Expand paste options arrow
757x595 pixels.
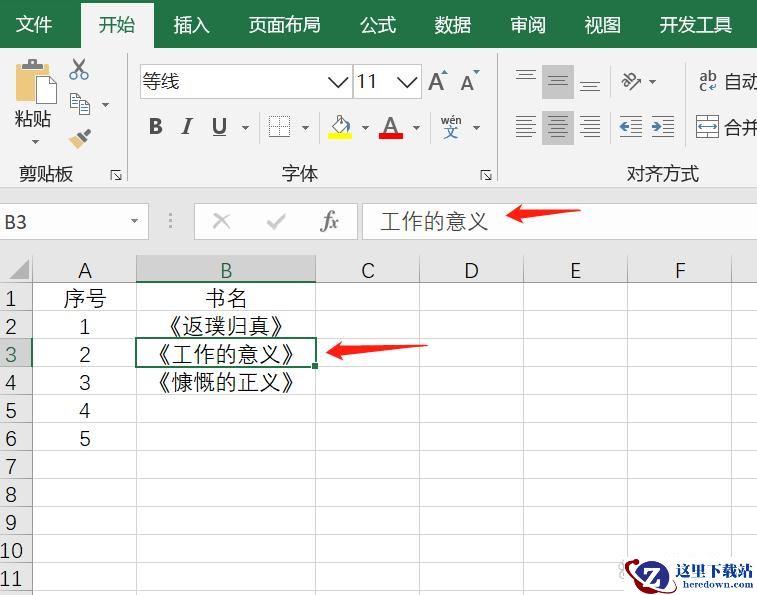point(35,142)
